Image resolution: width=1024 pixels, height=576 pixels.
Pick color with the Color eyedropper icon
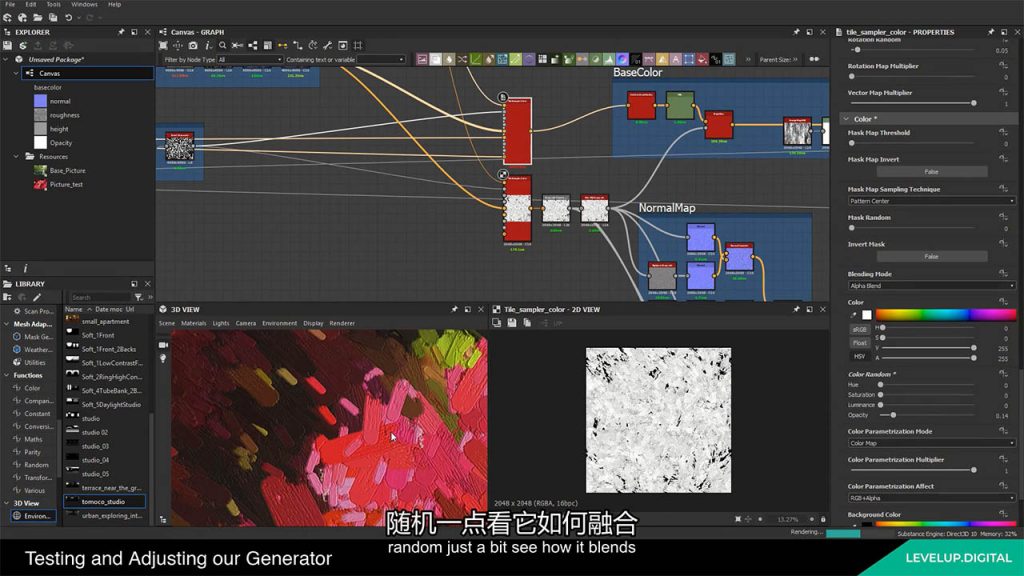point(853,315)
